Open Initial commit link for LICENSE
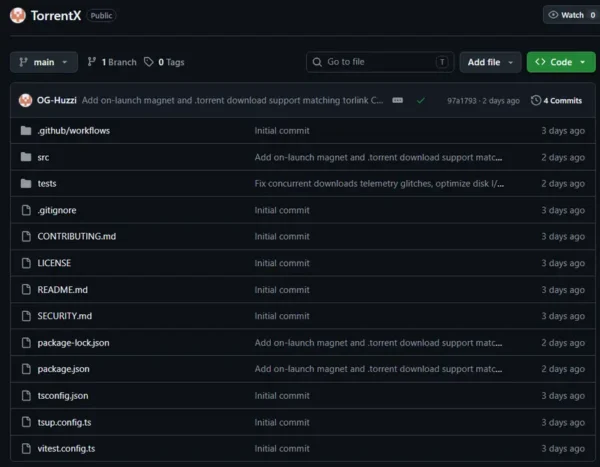 (282, 263)
